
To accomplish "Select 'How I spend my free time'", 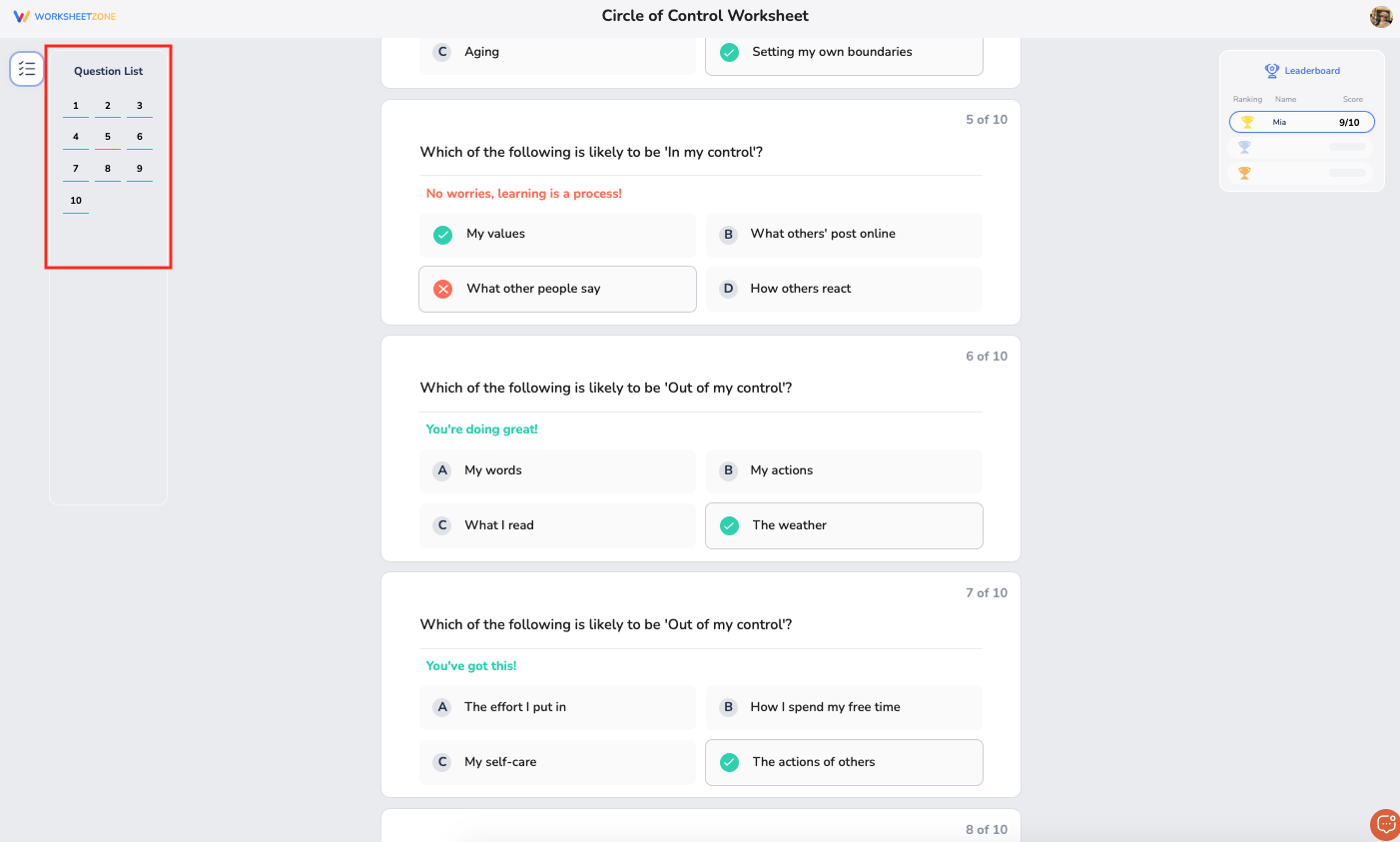I will tap(844, 707).
